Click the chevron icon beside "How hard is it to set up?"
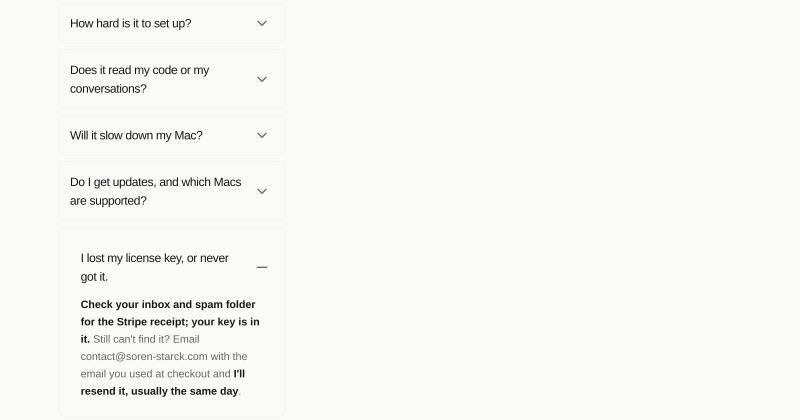Image resolution: width=800 pixels, height=420 pixels. click(x=262, y=23)
